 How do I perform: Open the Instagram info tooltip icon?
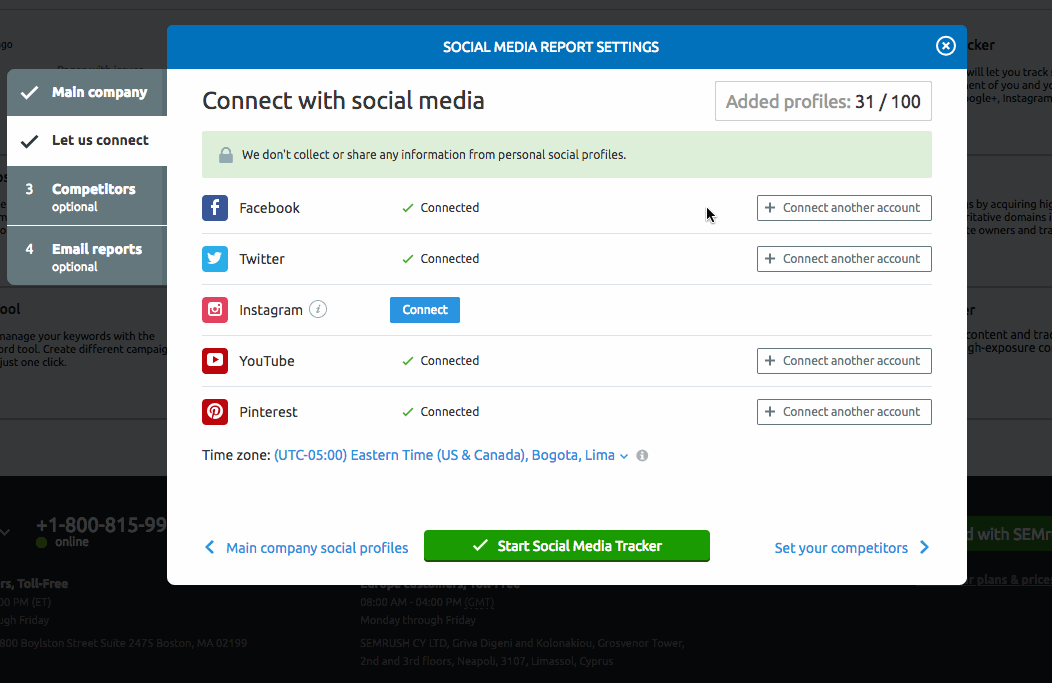tap(318, 309)
